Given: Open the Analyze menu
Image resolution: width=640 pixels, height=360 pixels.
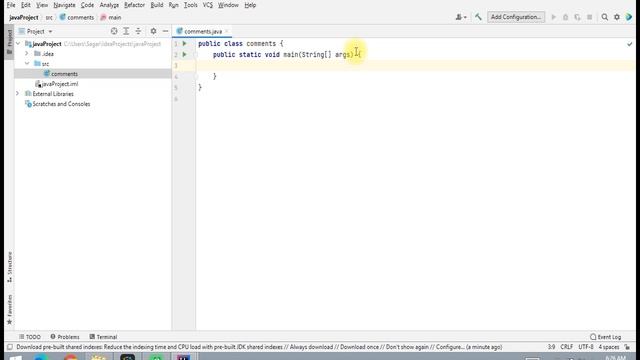Looking at the screenshot, I should (x=109, y=5).
